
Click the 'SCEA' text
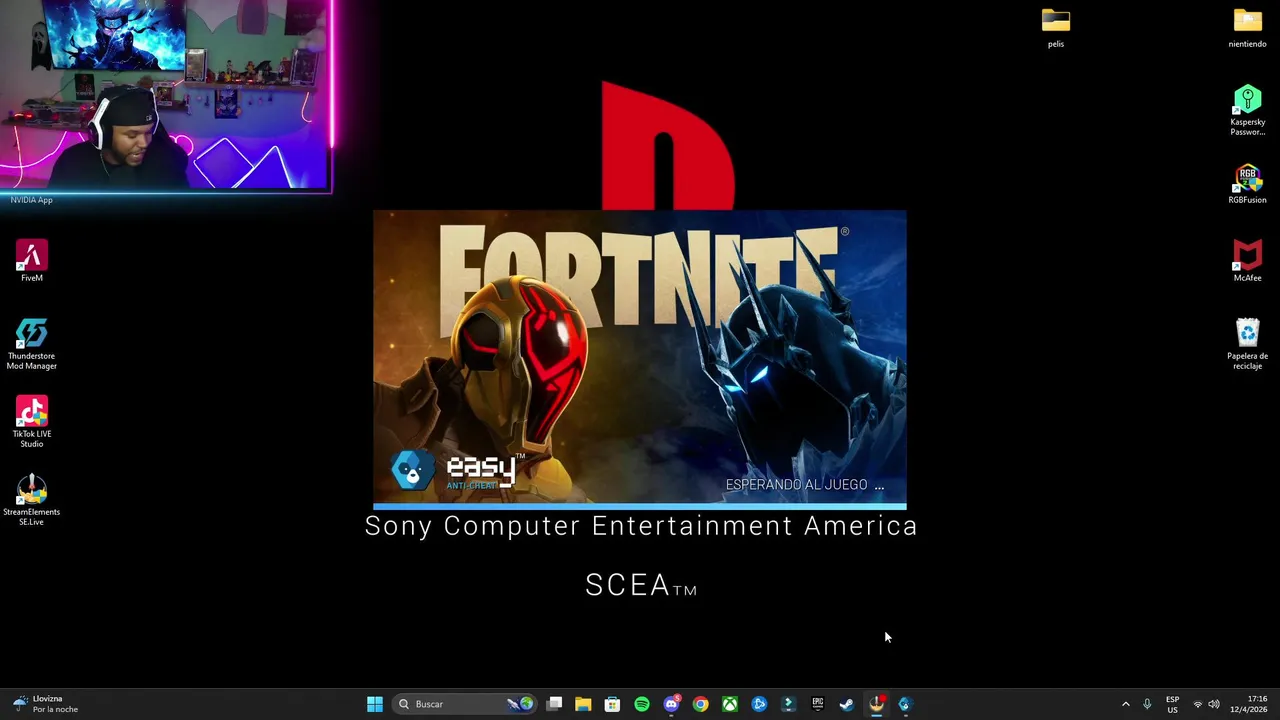point(641,585)
